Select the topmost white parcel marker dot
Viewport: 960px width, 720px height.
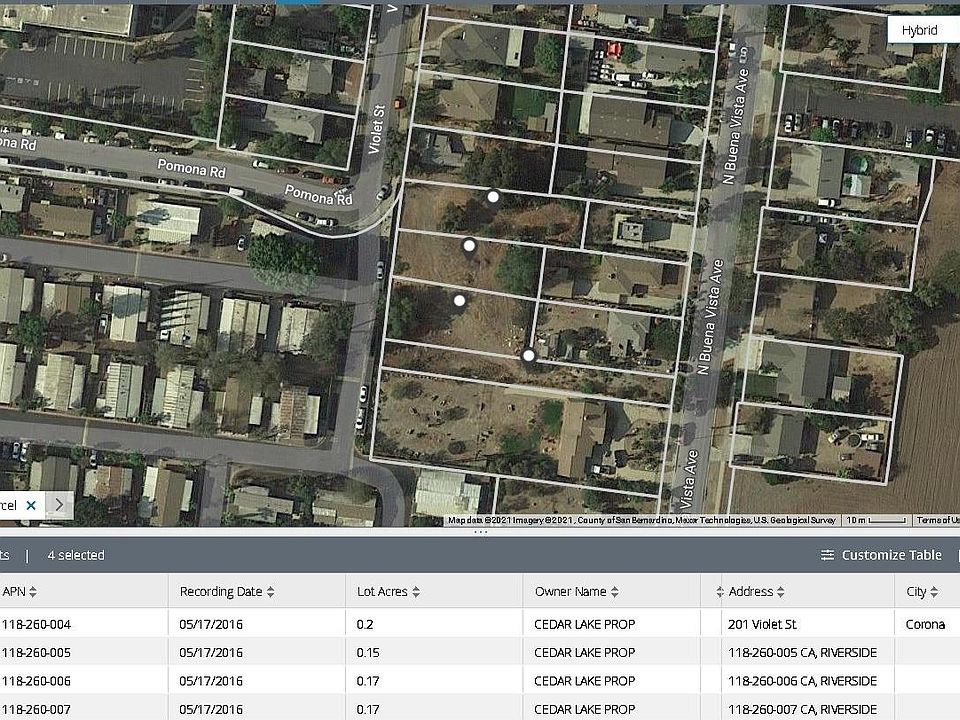coord(493,197)
